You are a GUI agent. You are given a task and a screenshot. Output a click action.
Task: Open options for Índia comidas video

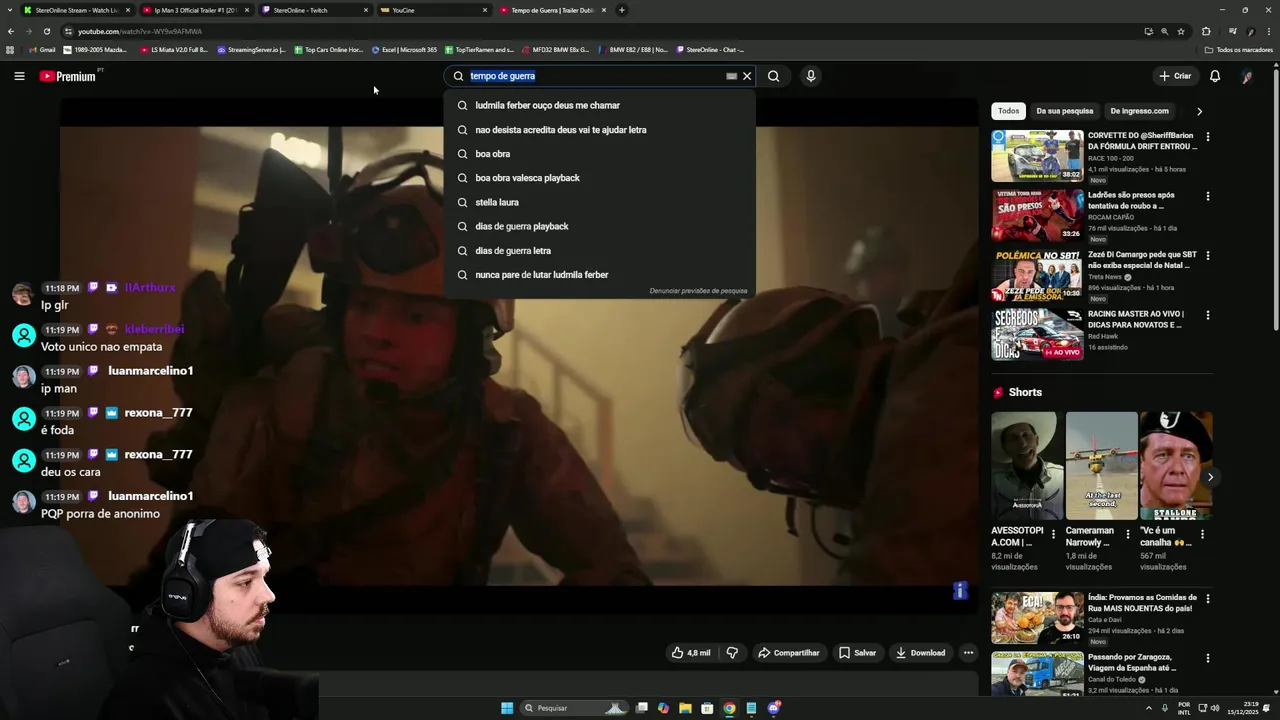pyautogui.click(x=1207, y=599)
